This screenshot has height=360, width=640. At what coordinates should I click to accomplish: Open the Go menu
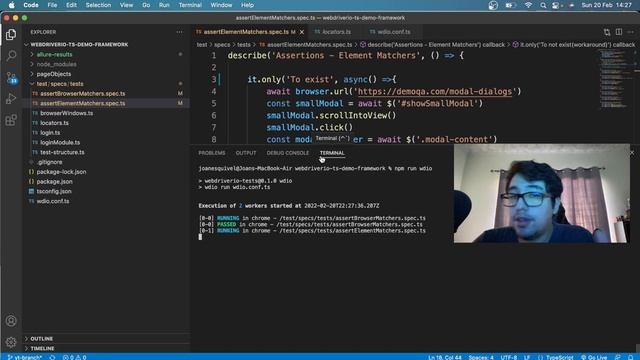146,5
